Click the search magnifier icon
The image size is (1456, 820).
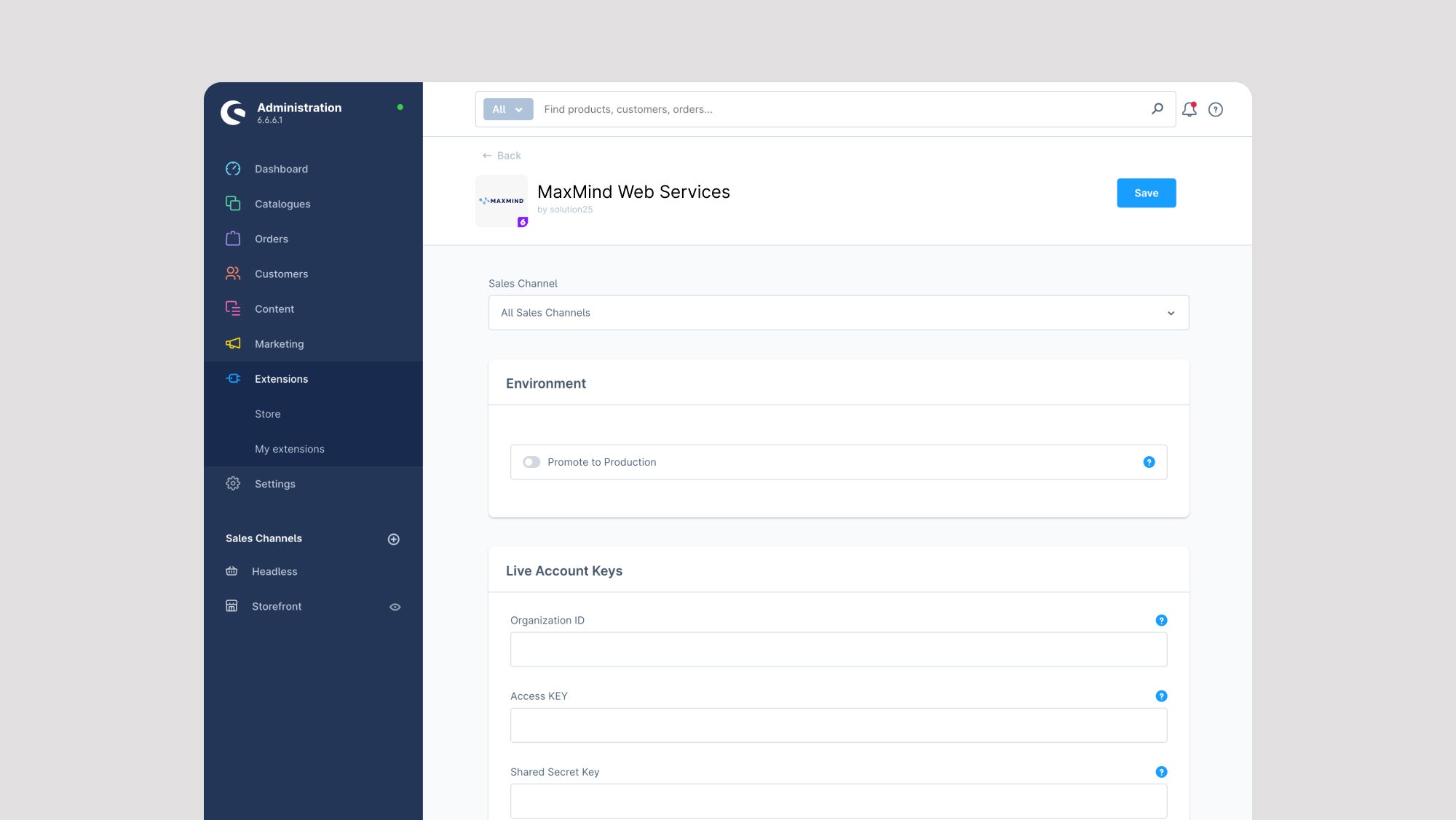click(1158, 108)
